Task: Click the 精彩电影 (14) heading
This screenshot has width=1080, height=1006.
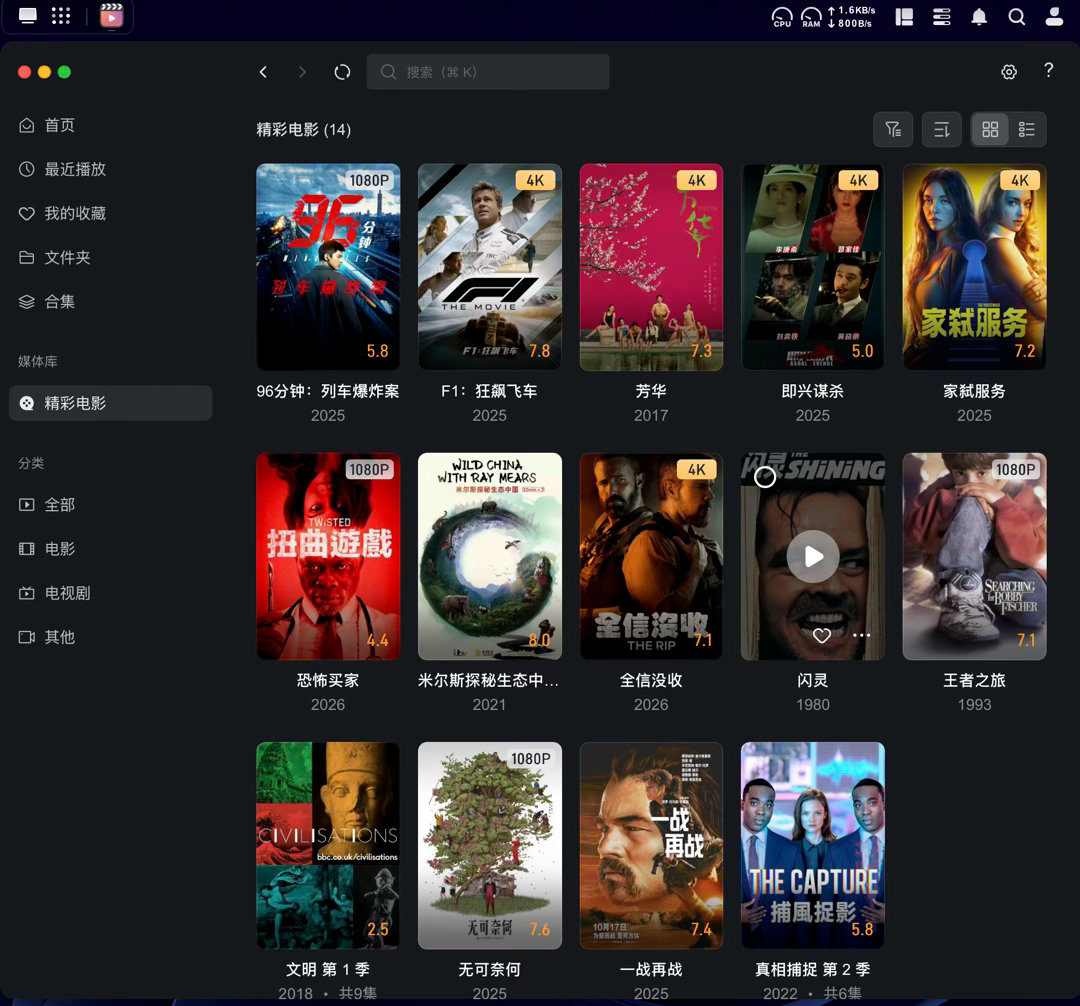Action: [304, 129]
